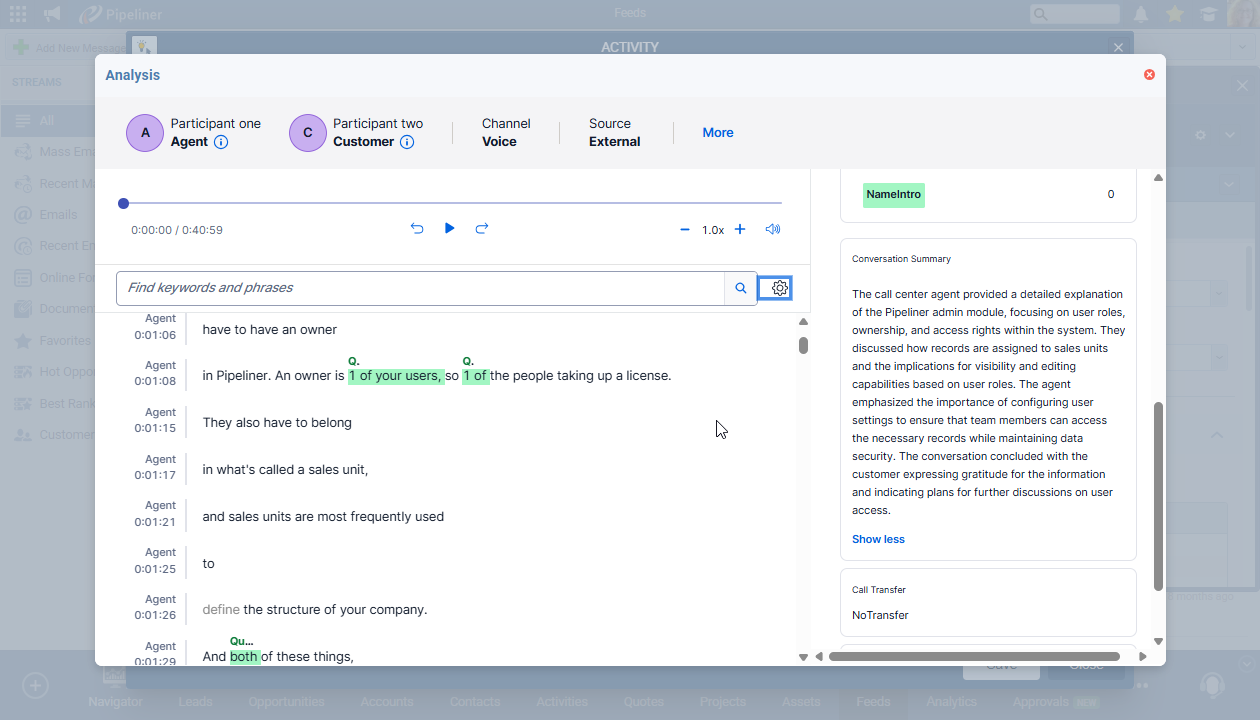The height and width of the screenshot is (720, 1260).
Task: Click the highlighted word "both"
Action: pyautogui.click(x=244, y=657)
